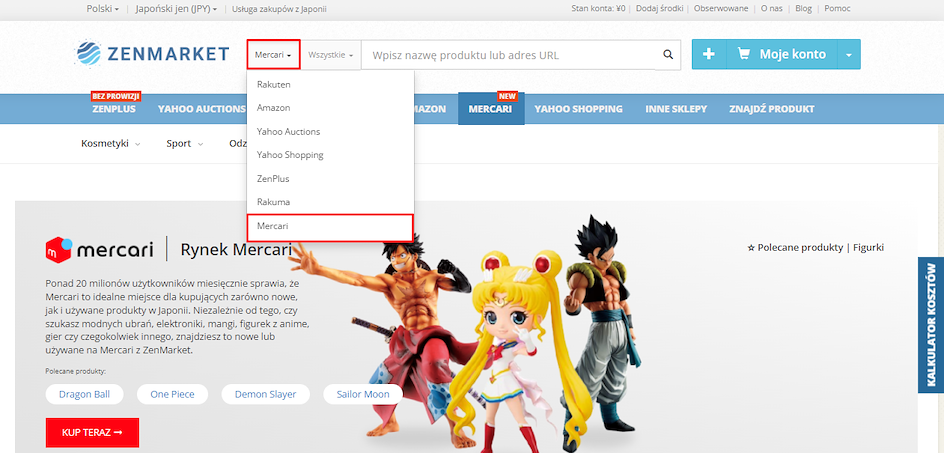This screenshot has height=453, width=944.
Task: Click the product search input field
Action: (x=511, y=55)
